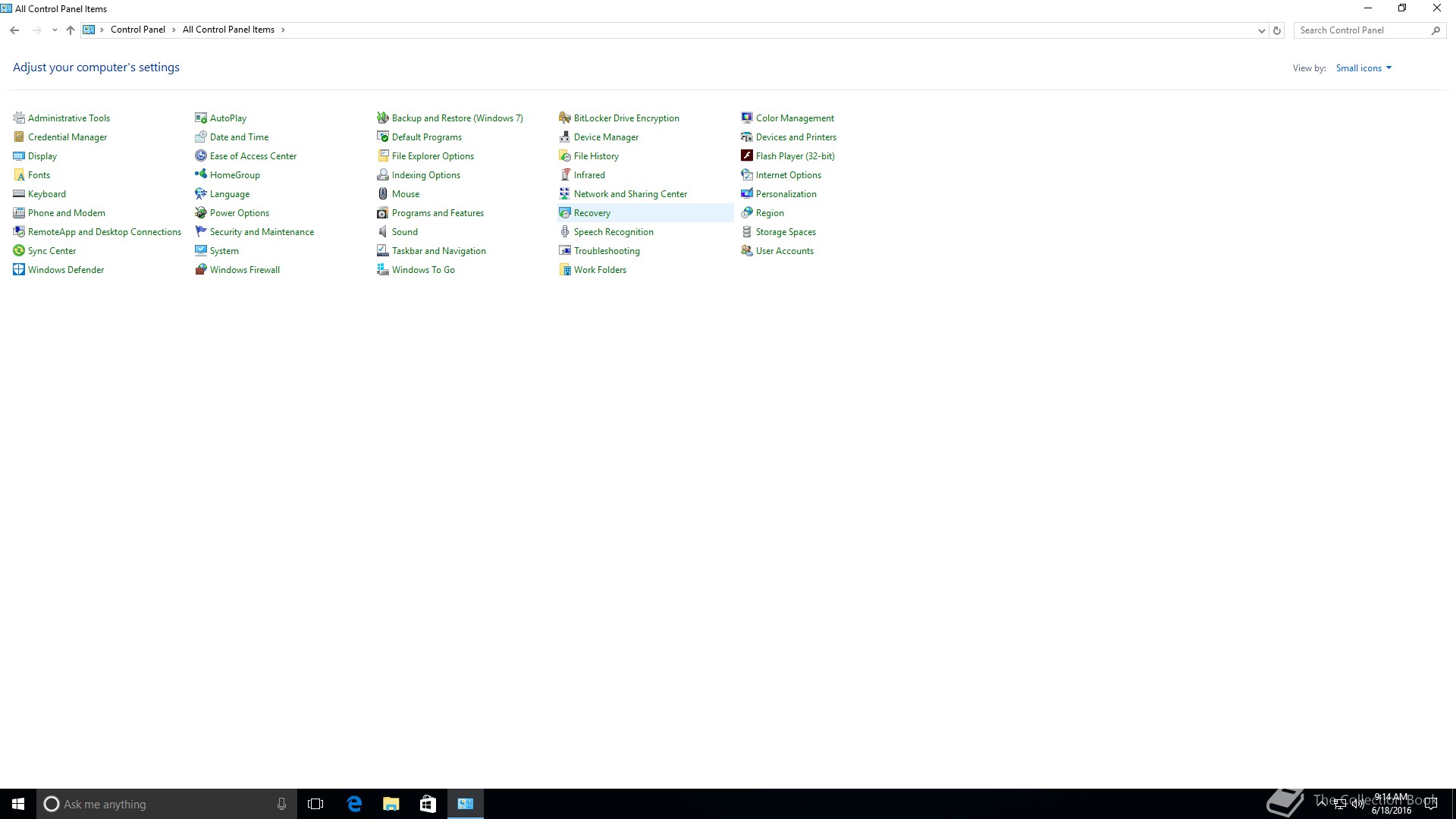This screenshot has height=819, width=1456.
Task: Open BitLocker Drive Encryption icon
Action: pyautogui.click(x=565, y=118)
